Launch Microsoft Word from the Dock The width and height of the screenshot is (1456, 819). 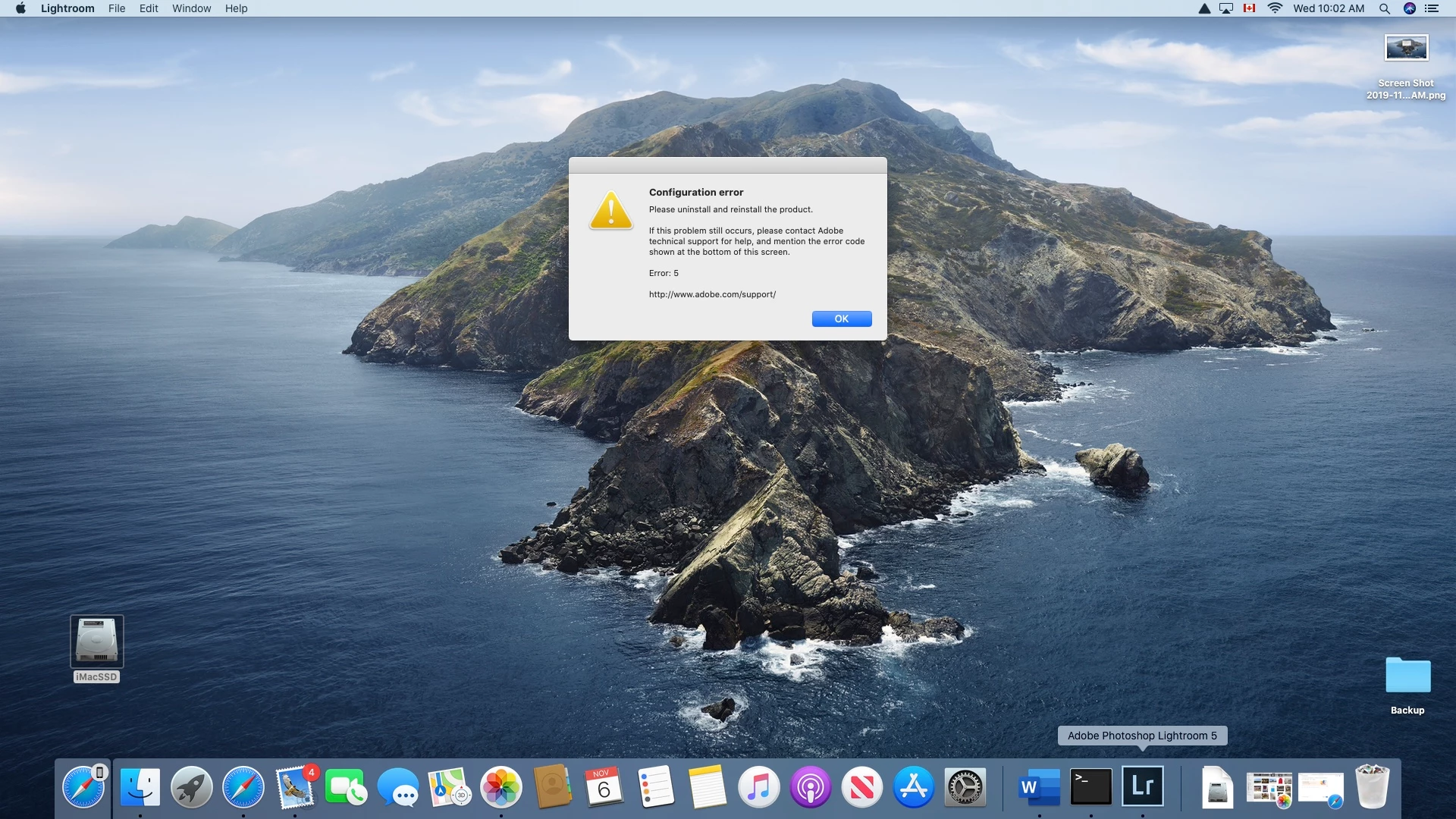[1039, 787]
